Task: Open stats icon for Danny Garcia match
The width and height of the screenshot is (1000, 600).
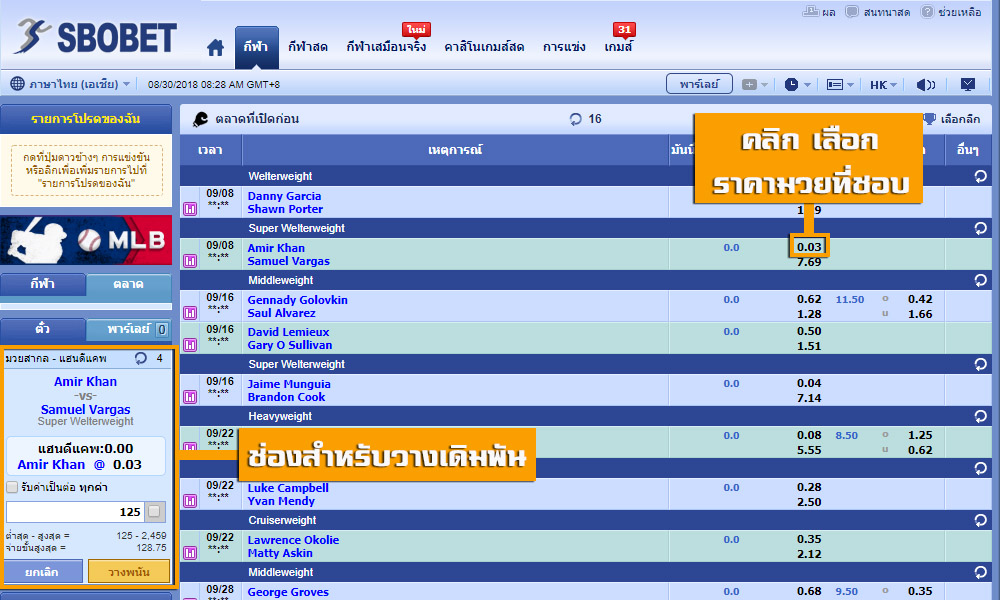Action: click(x=190, y=209)
